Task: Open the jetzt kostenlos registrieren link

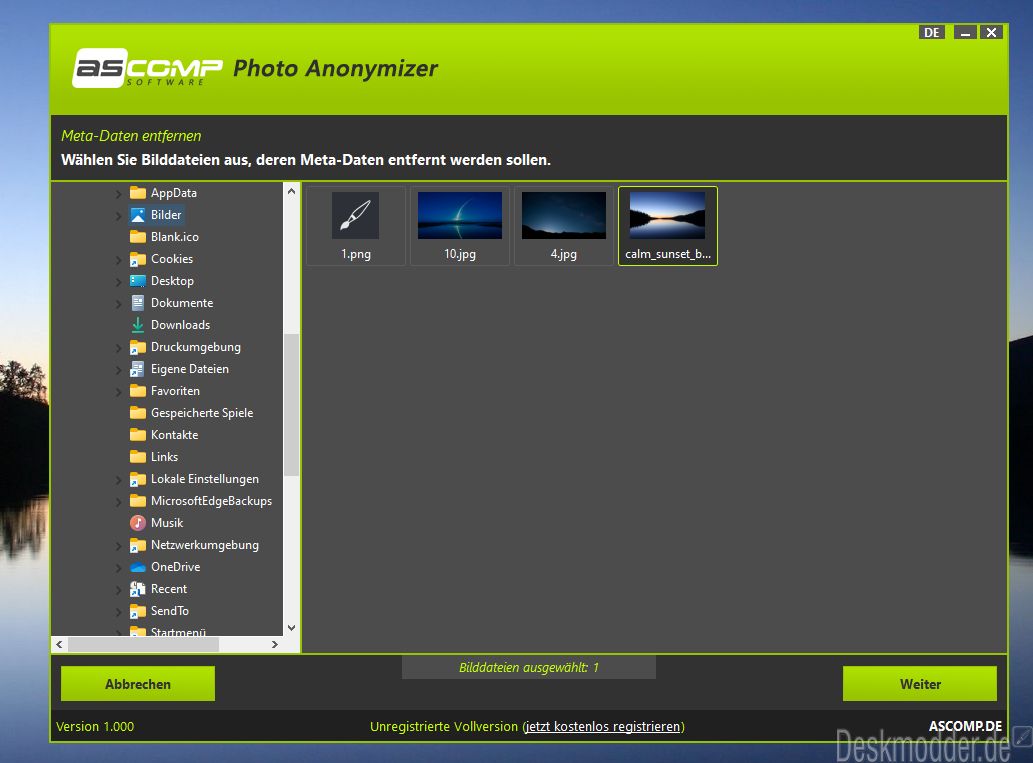Action: pos(603,726)
